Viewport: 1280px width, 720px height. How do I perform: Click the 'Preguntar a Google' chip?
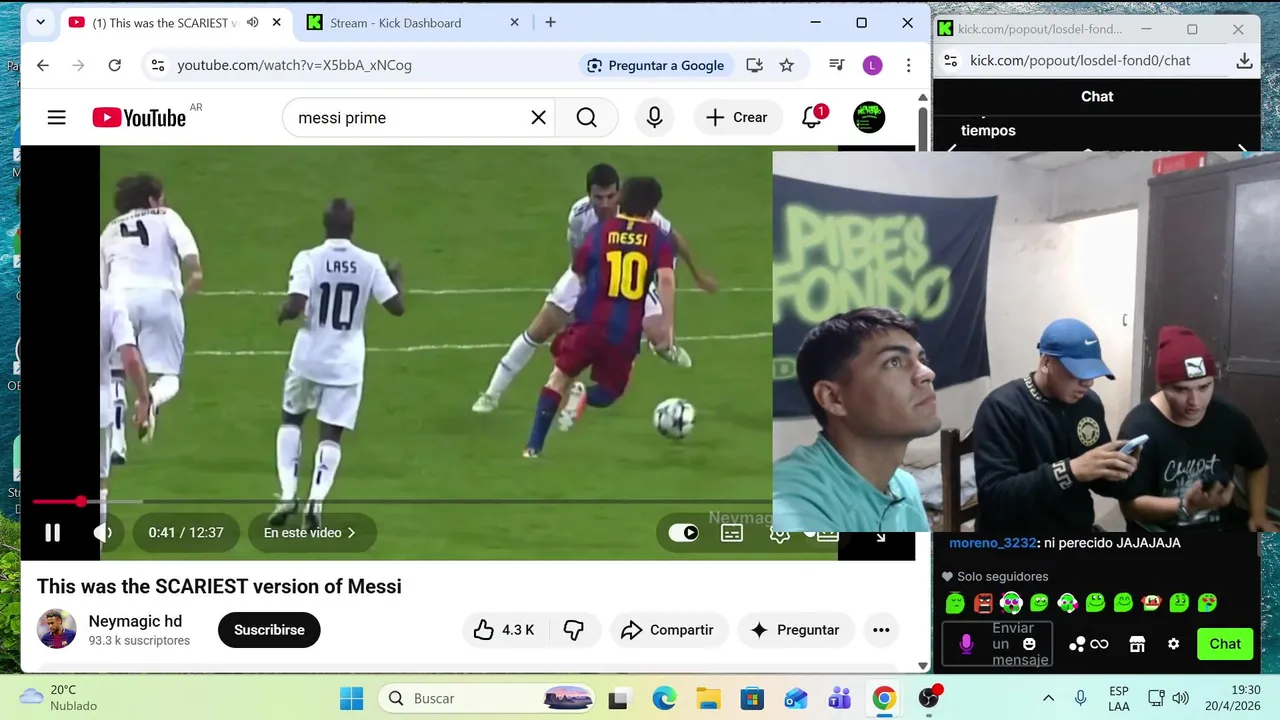click(x=655, y=65)
